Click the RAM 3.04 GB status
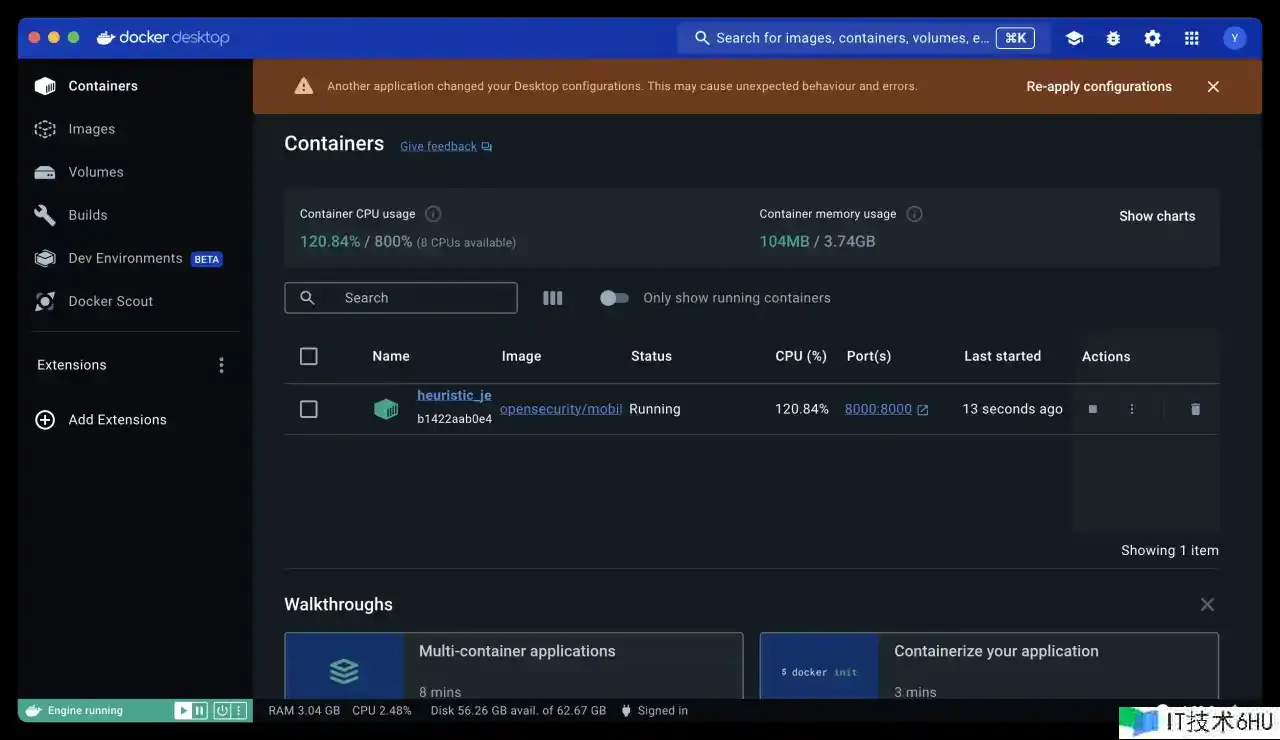Screen dimensions: 1280x740 tap(304, 711)
